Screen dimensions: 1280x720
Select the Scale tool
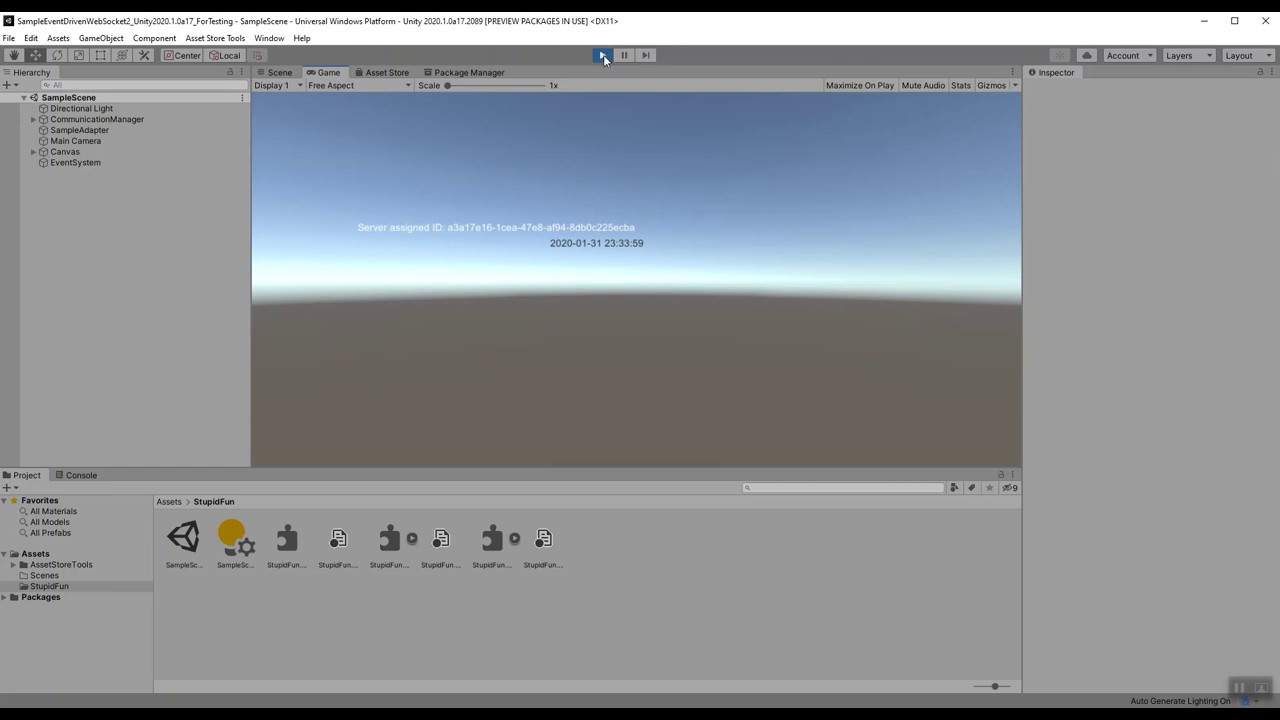coord(79,55)
